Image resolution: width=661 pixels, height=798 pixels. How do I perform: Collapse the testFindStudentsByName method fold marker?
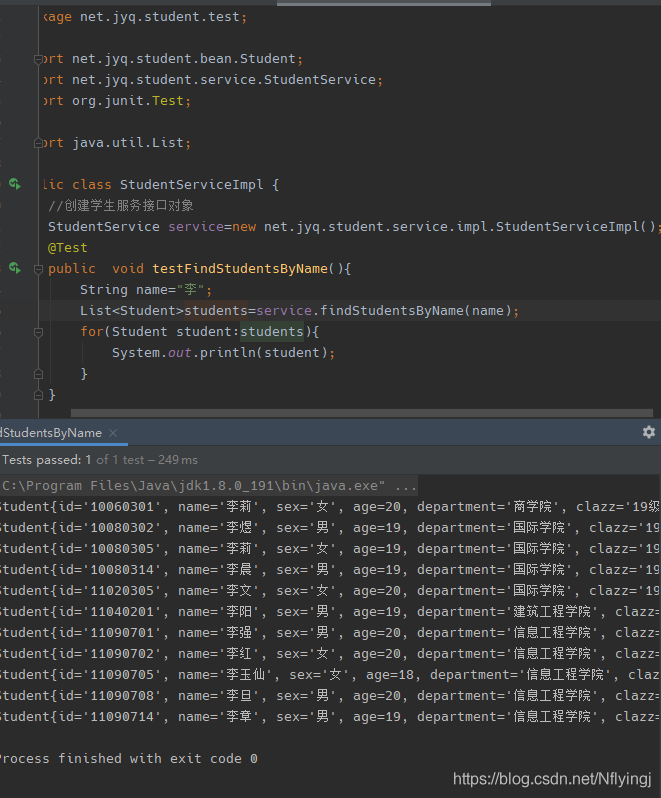[38, 269]
